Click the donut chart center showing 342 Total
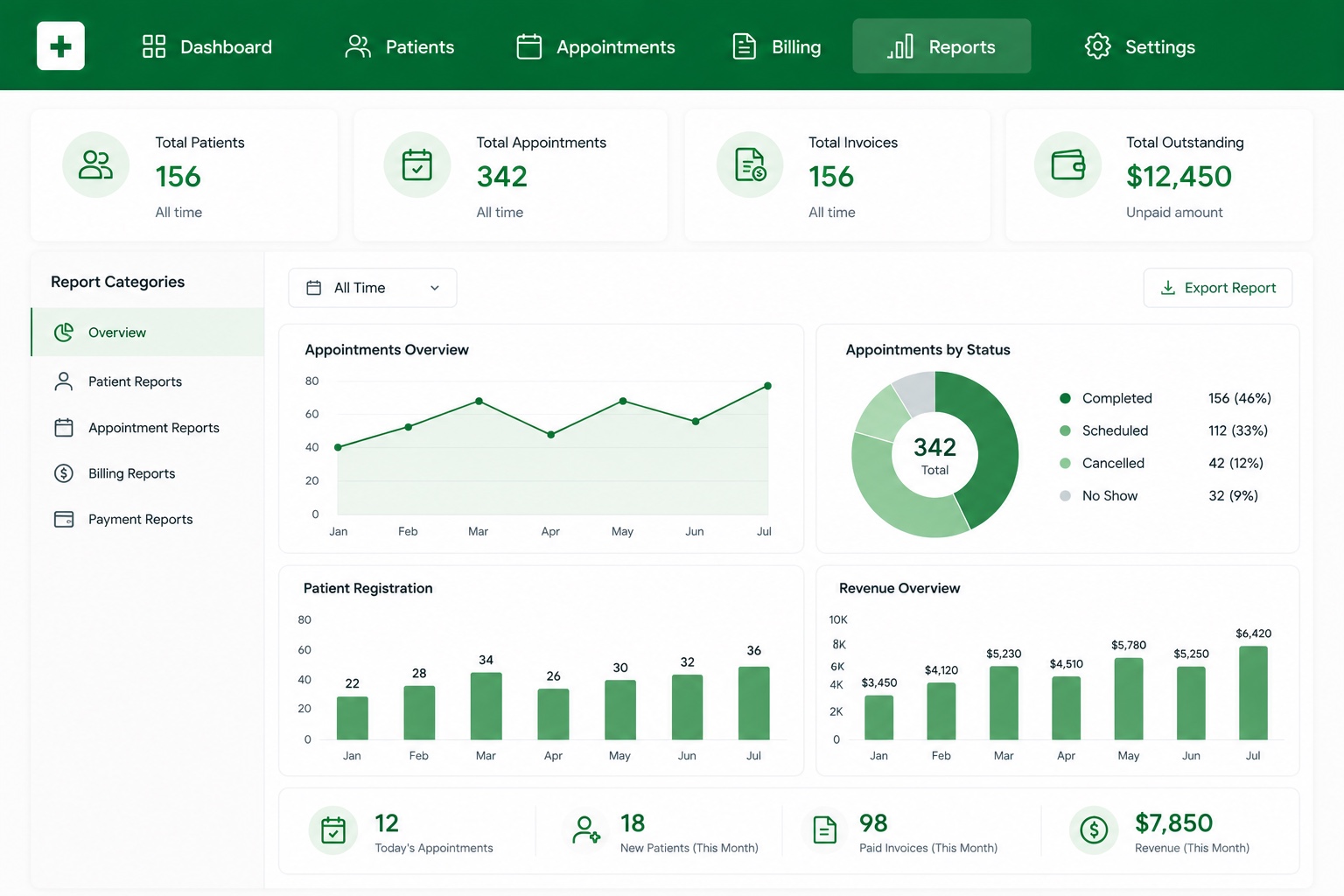Viewport: 1344px width, 896px height. [x=934, y=455]
